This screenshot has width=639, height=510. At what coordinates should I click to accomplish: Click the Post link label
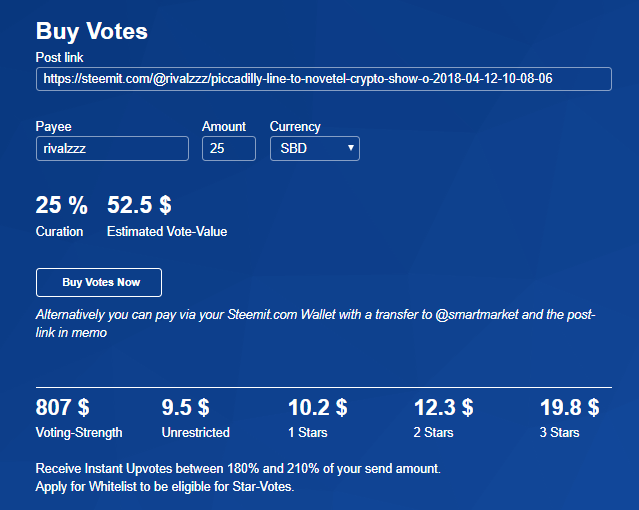59,57
